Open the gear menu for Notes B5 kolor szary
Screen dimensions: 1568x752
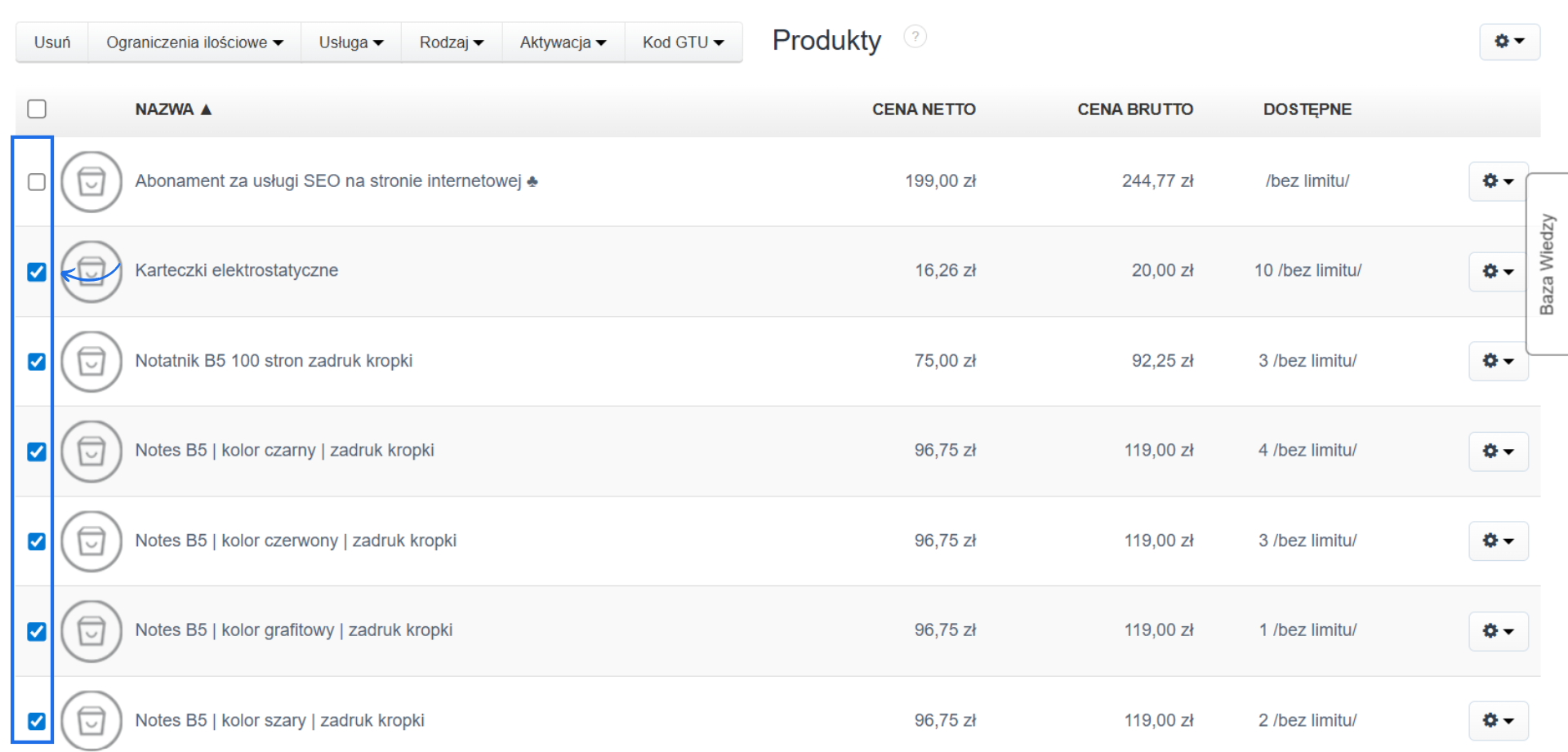click(x=1498, y=721)
